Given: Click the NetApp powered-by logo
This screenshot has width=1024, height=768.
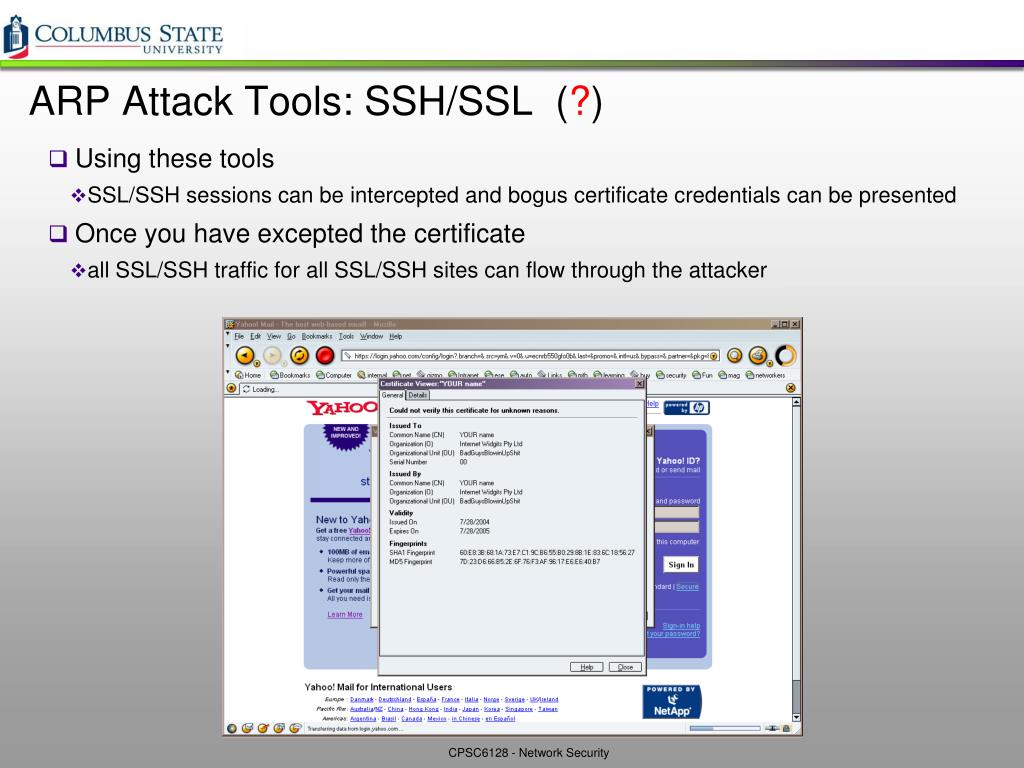Looking at the screenshot, I should pyautogui.click(x=672, y=701).
